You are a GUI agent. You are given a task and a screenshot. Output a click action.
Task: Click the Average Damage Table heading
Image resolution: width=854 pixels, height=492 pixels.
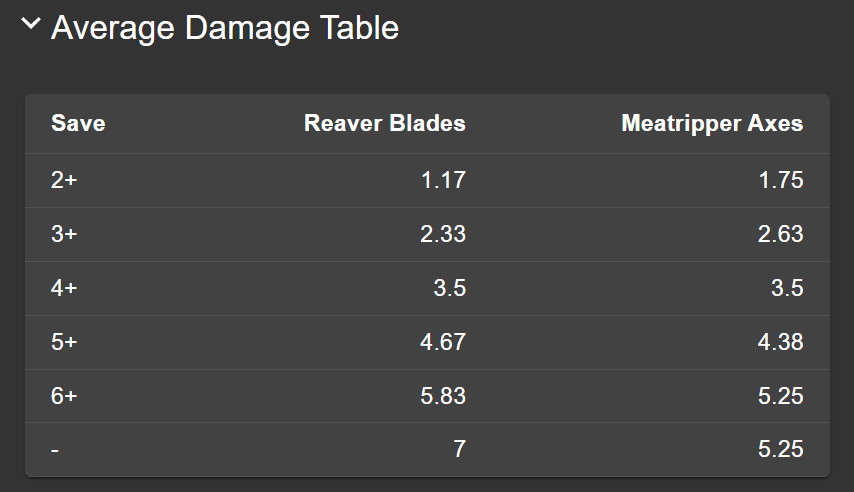point(224,28)
